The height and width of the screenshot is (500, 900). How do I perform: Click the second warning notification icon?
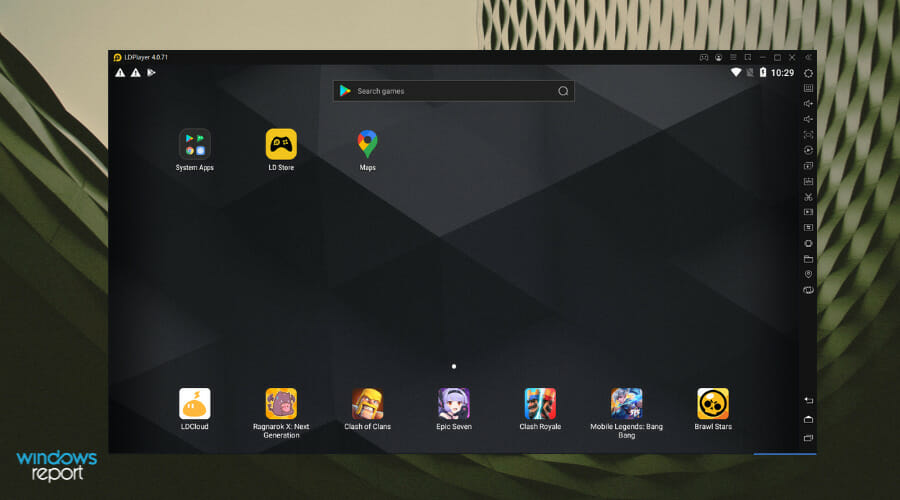(135, 73)
